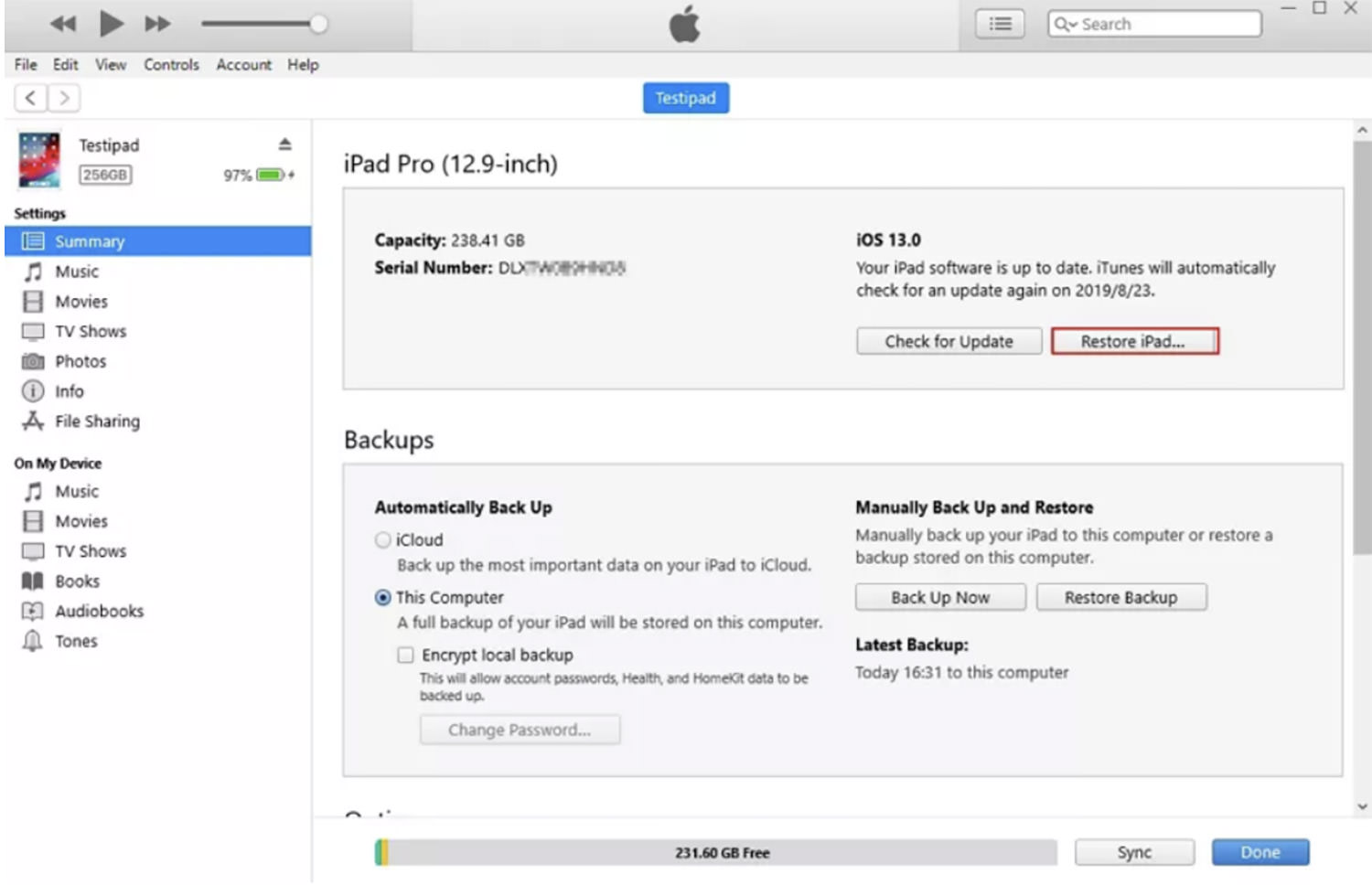The height and width of the screenshot is (885, 1372).
Task: Click Check for Update button
Action: 949,341
